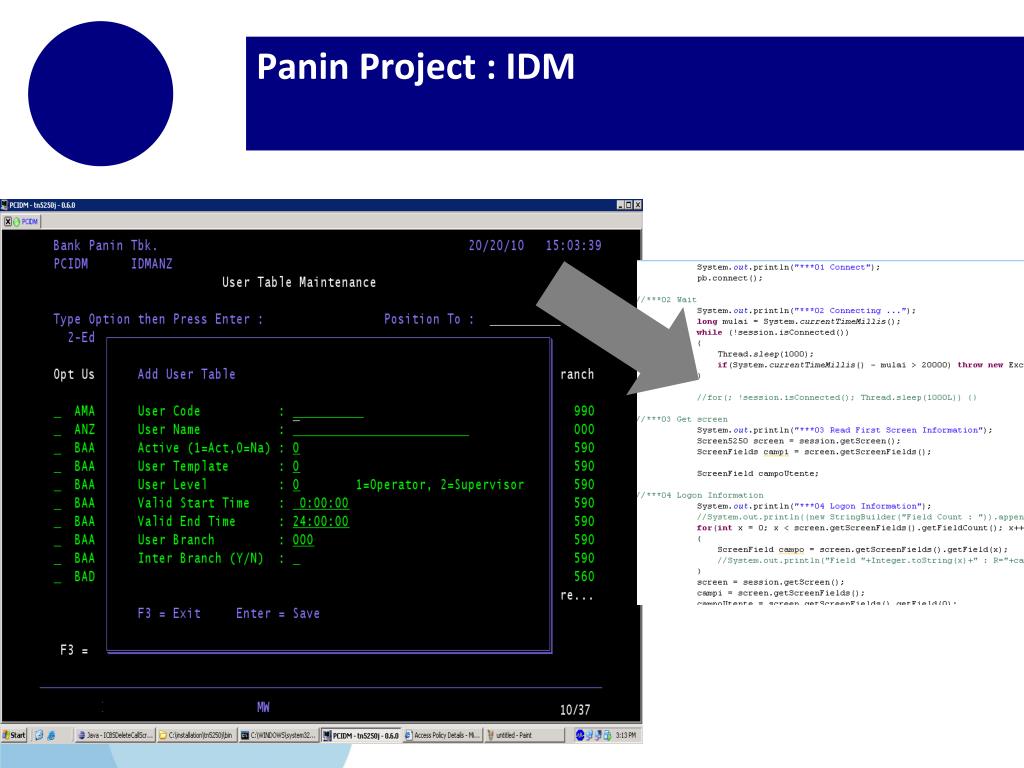Focus the User Level value field
The width and height of the screenshot is (1024, 768).
296,485
